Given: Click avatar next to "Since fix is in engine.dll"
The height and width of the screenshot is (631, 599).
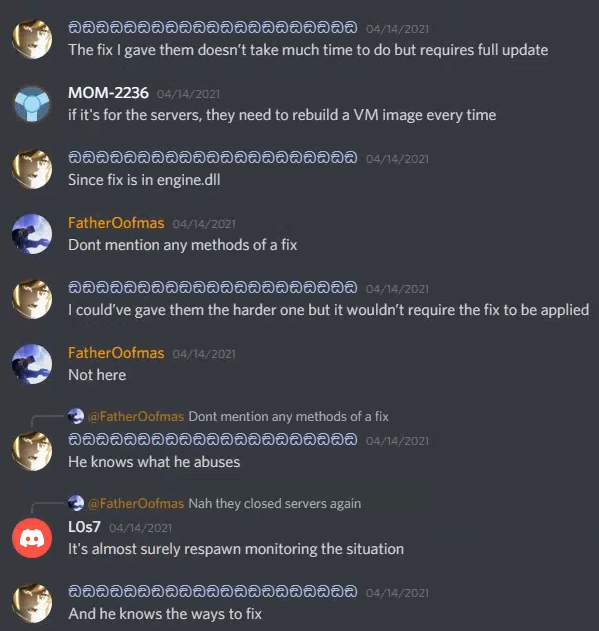Looking at the screenshot, I should (x=32, y=169).
